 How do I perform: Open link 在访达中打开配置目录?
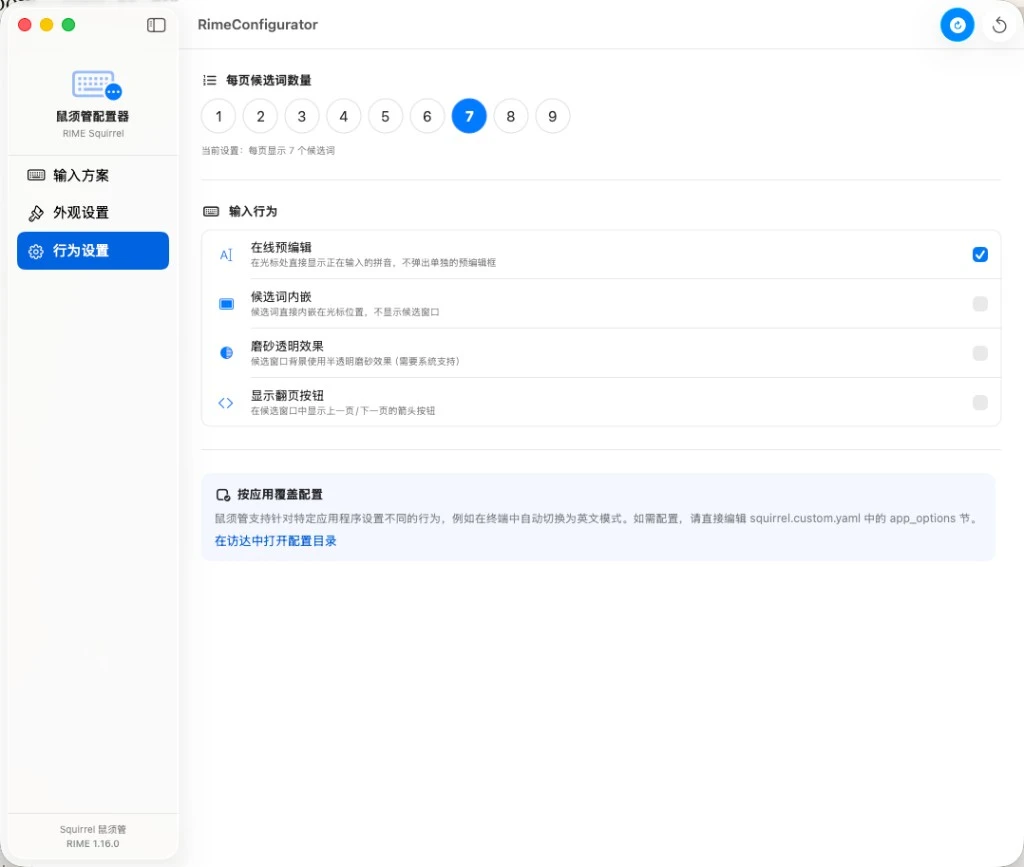(276, 541)
